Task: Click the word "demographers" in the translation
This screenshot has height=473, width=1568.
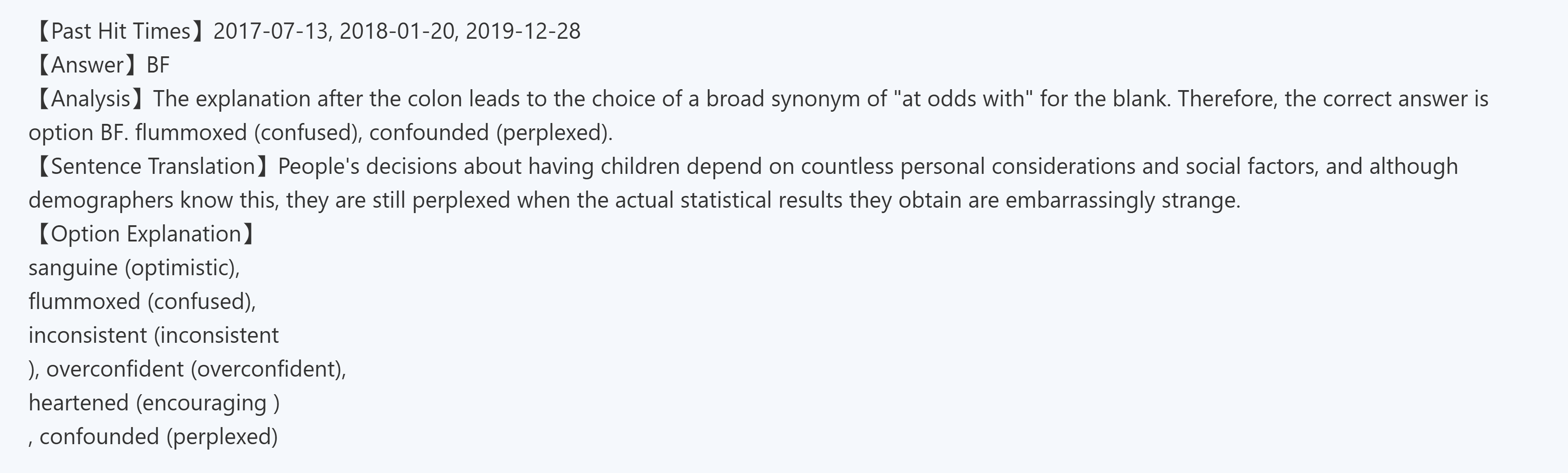Action: click(x=100, y=200)
